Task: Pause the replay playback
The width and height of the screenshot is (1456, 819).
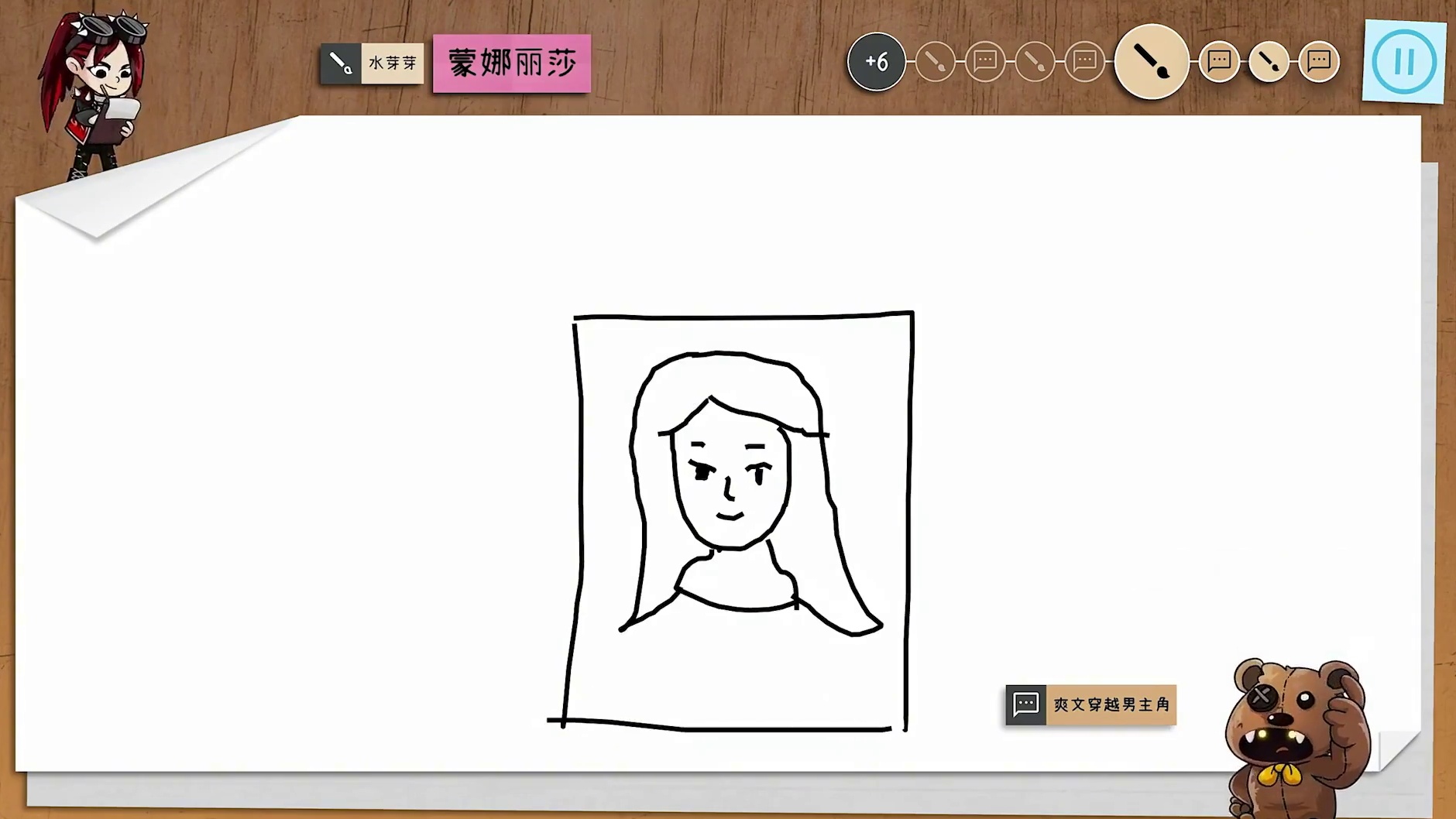Action: tap(1403, 61)
